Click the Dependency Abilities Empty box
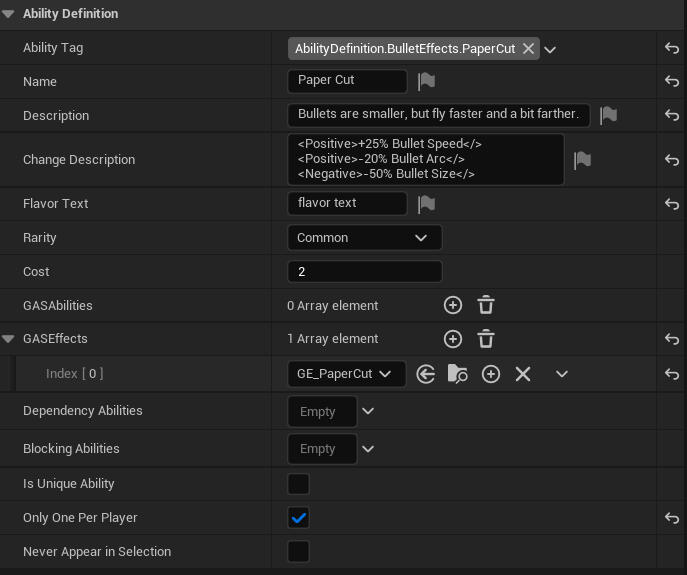687x575 pixels. pos(322,411)
